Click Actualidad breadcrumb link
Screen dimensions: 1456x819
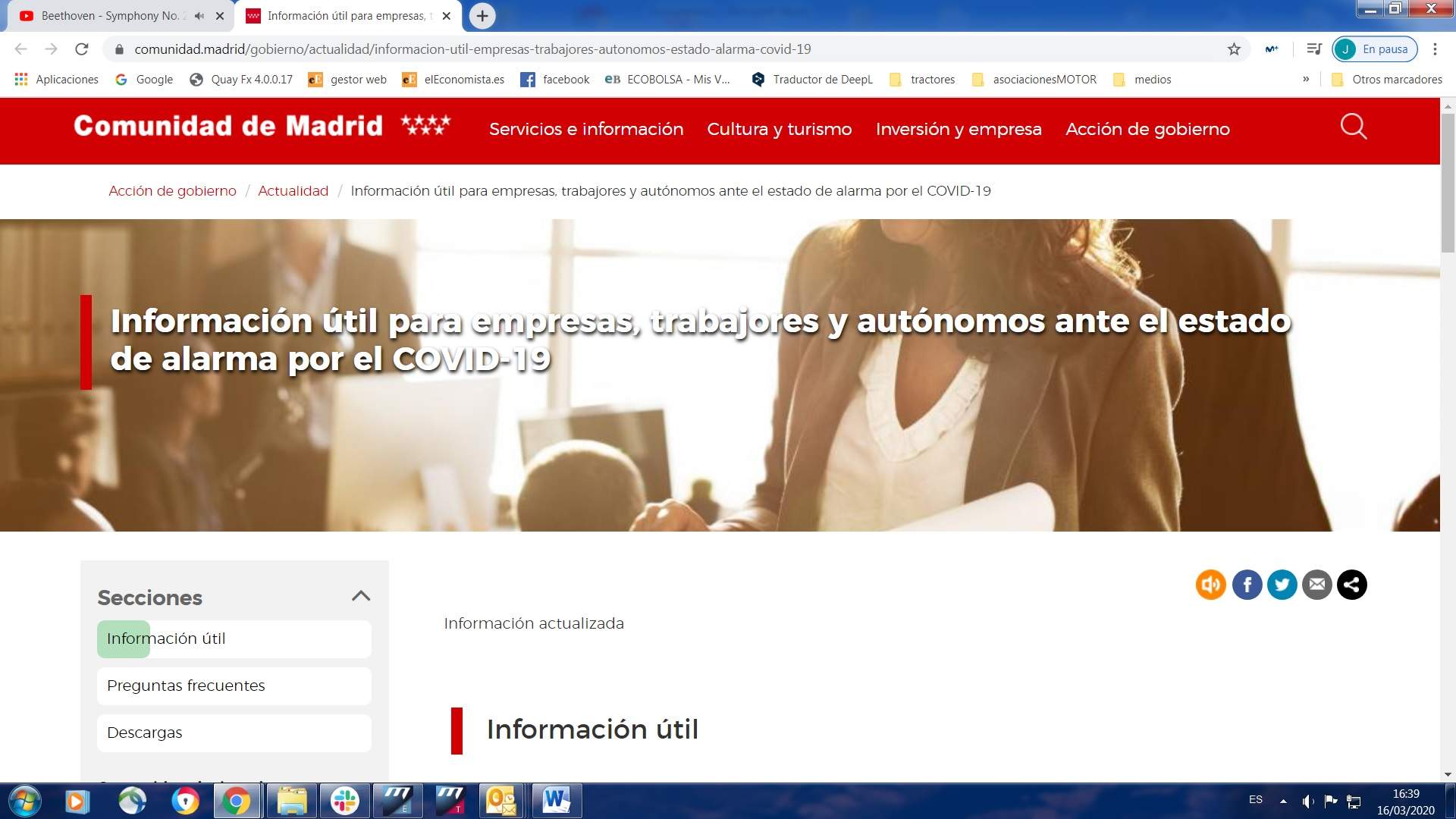point(293,191)
